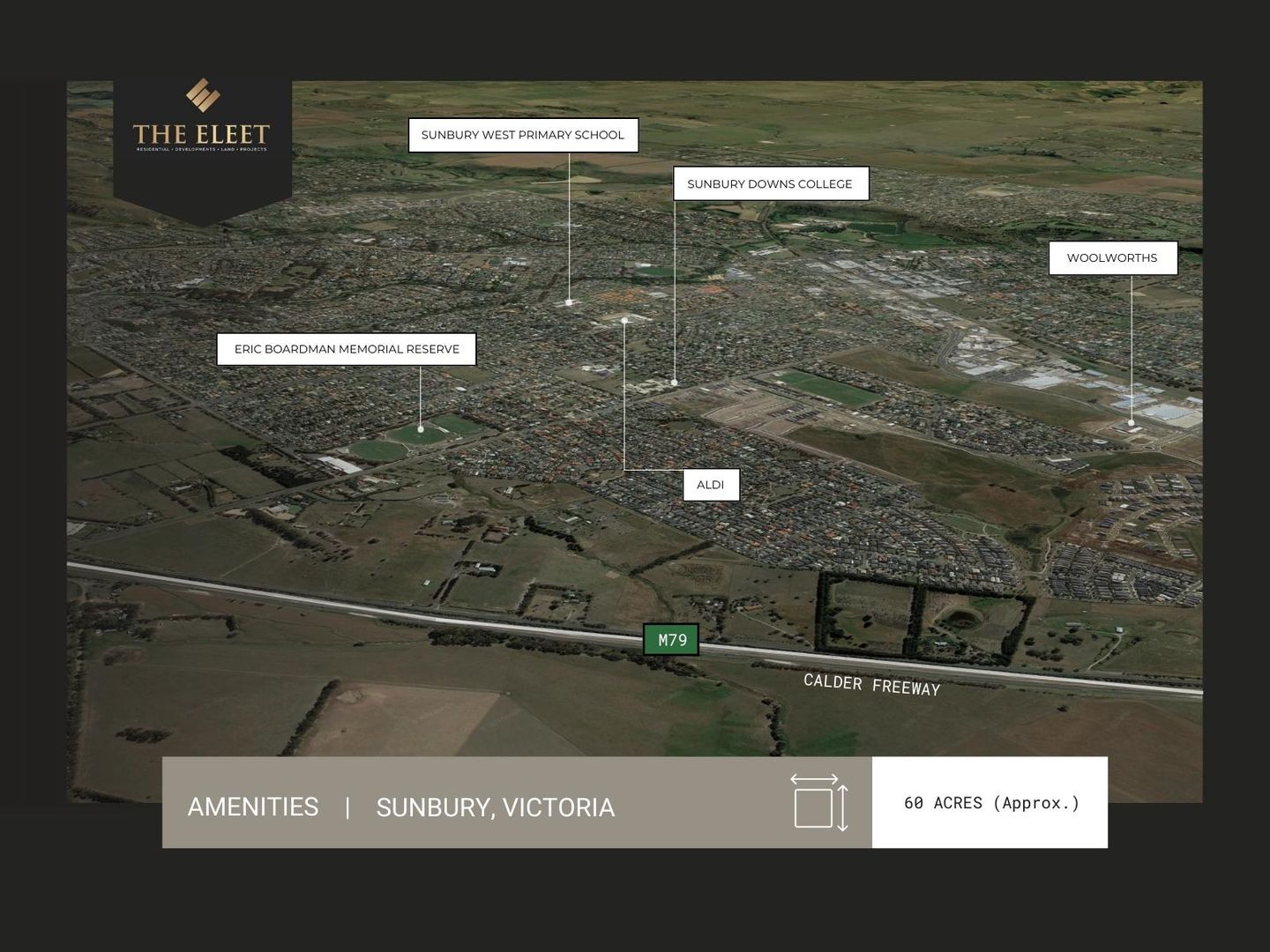Switch to the AMENITIES tab
This screenshot has width=1270, height=952.
pos(252,807)
